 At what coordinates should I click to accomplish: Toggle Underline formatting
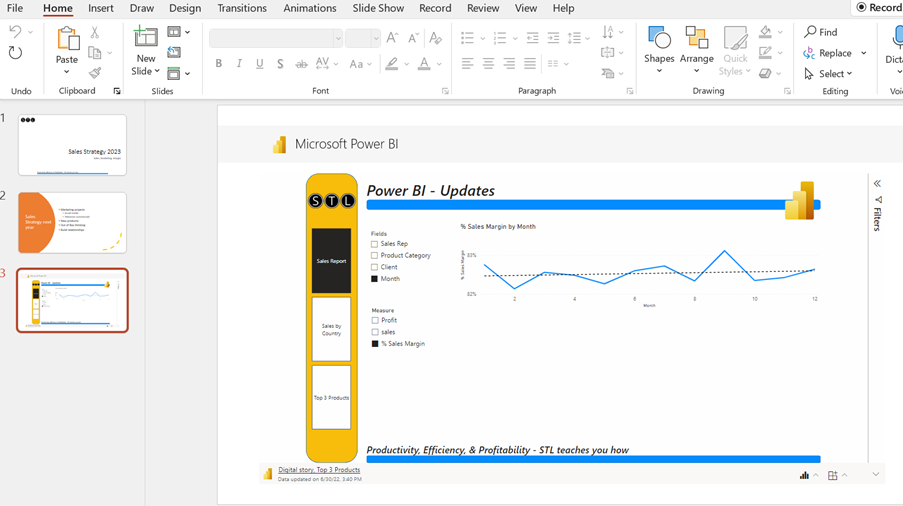pyautogui.click(x=260, y=63)
